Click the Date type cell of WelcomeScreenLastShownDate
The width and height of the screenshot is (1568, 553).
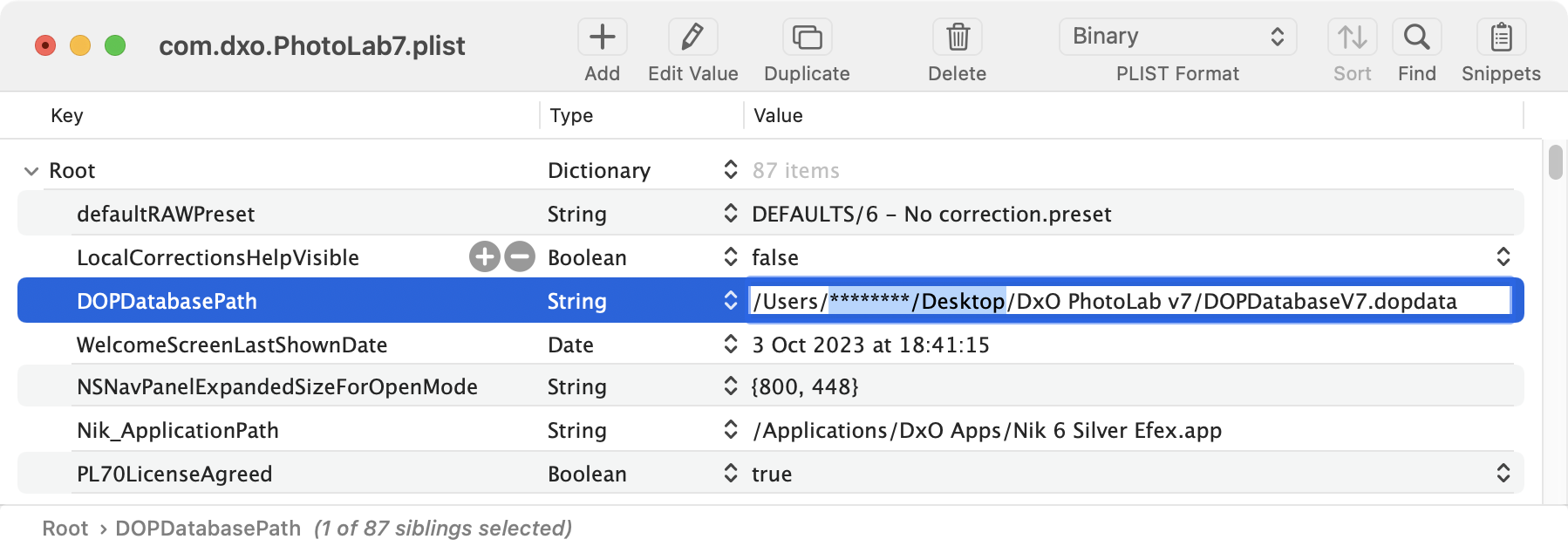(x=570, y=345)
